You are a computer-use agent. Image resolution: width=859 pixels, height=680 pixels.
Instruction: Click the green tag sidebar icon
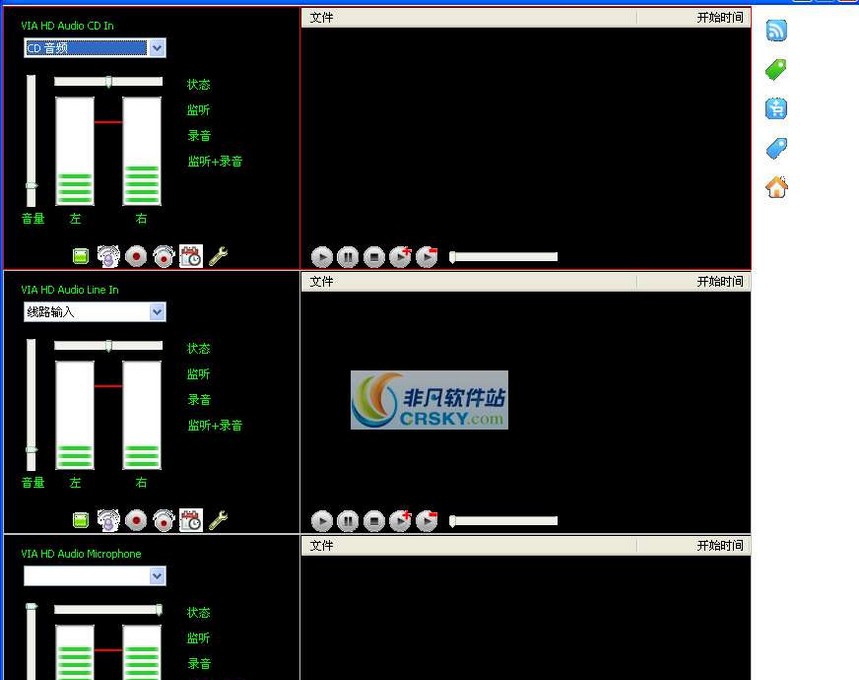pos(776,70)
